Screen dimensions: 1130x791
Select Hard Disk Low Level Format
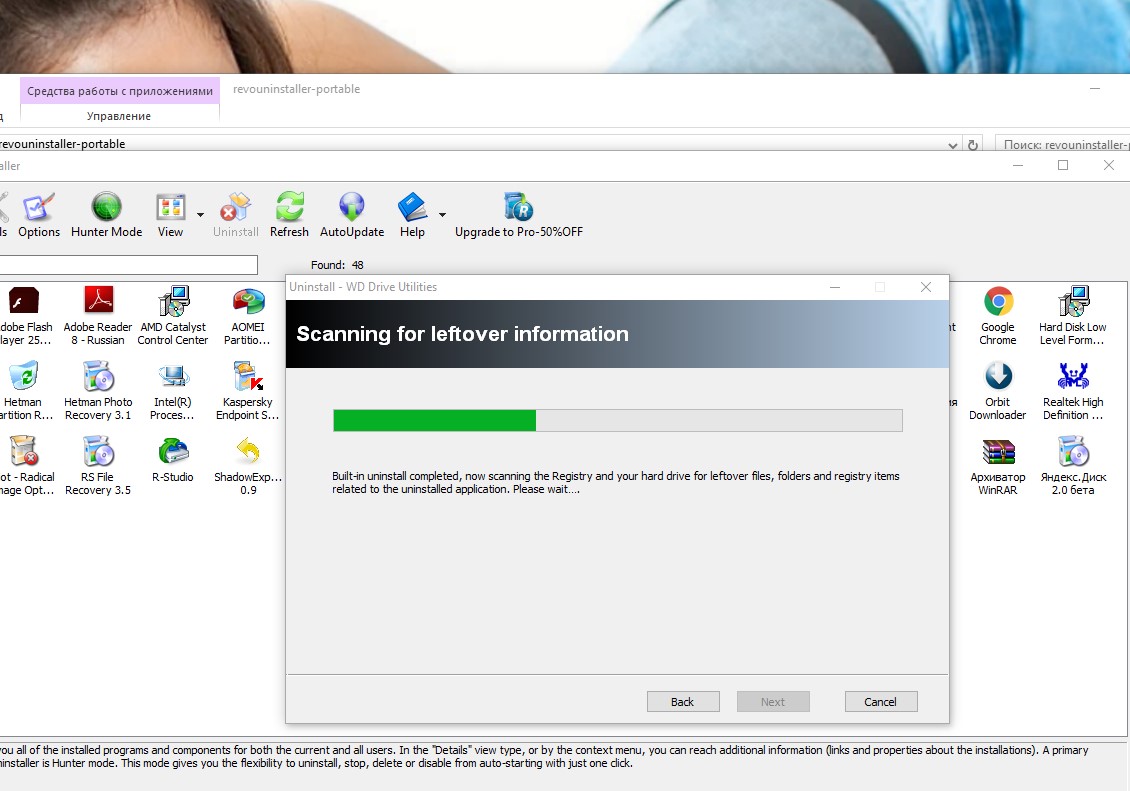pos(1072,316)
